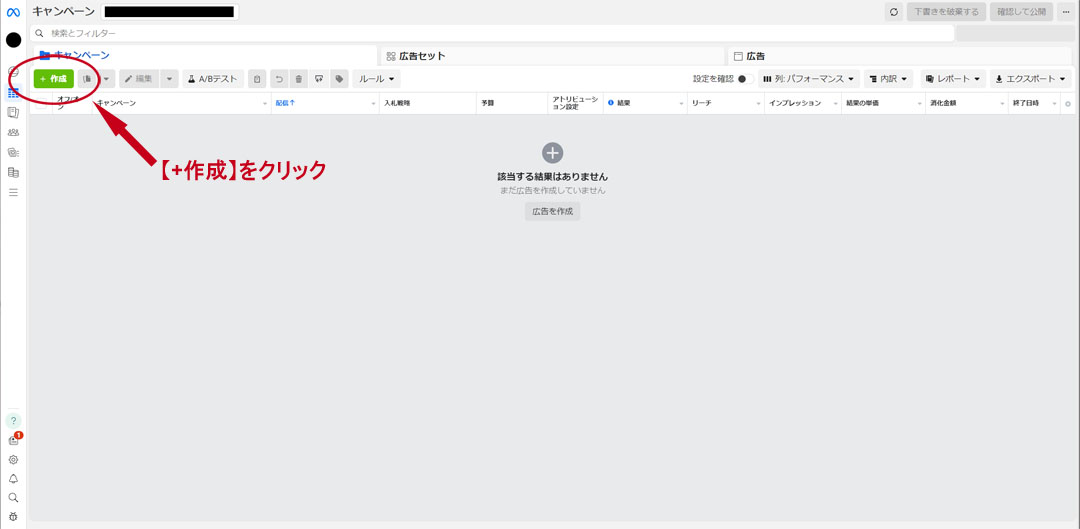Switch to the 広告セット tab
Image resolution: width=1080 pixels, height=529 pixels.
click(552, 56)
